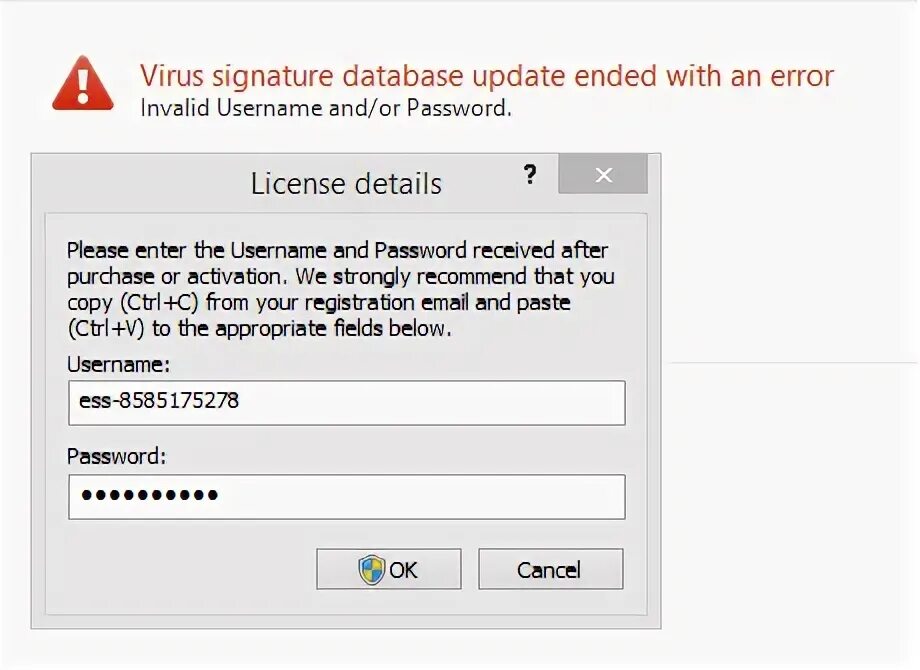Click the red warning triangle icon
Viewport: 920px width, 670px height.
click(83, 84)
